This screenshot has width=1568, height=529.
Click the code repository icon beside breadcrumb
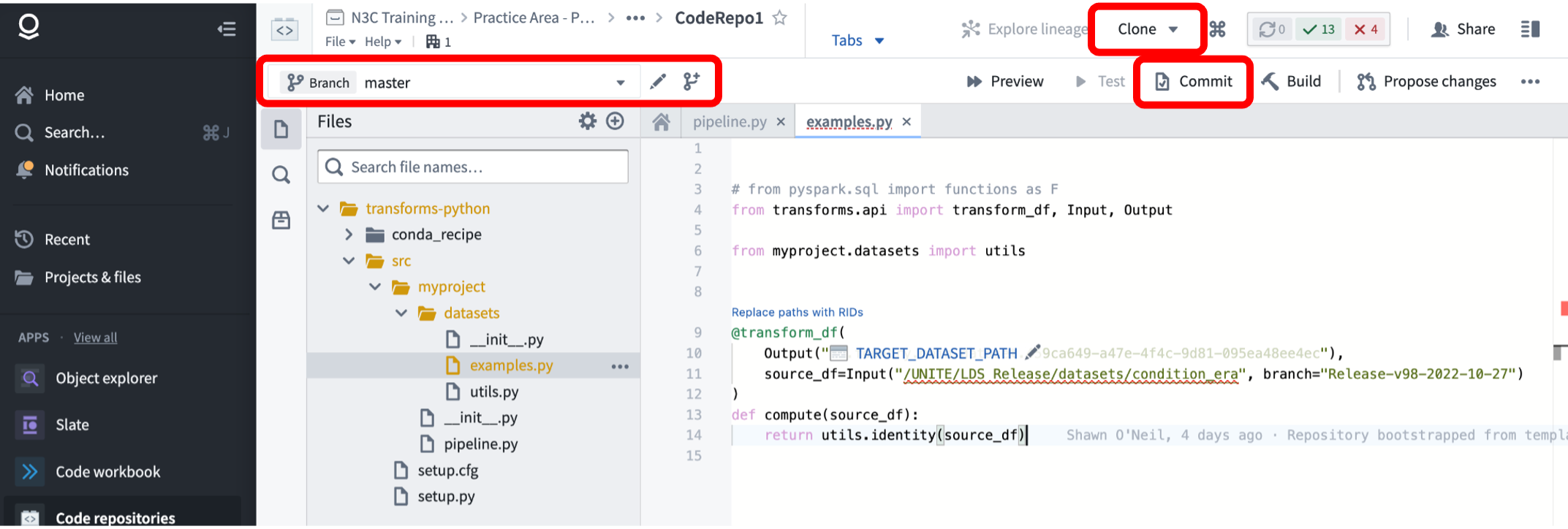[284, 29]
